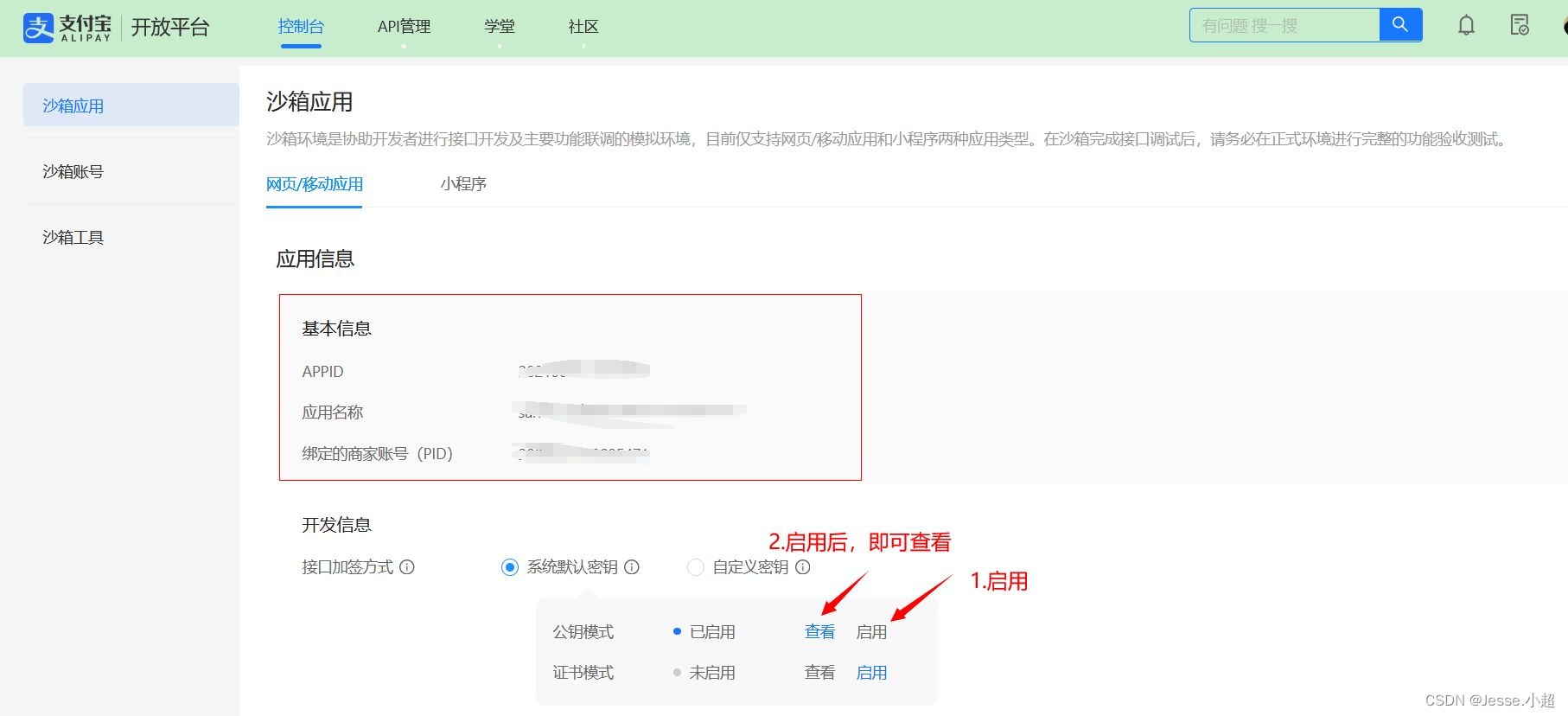Click the 应用信息 section heading
The height and width of the screenshot is (716, 1568).
[315, 259]
